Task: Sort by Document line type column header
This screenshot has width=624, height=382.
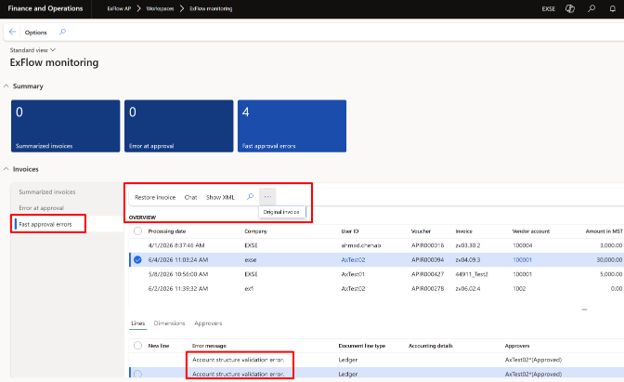Action: (362, 346)
